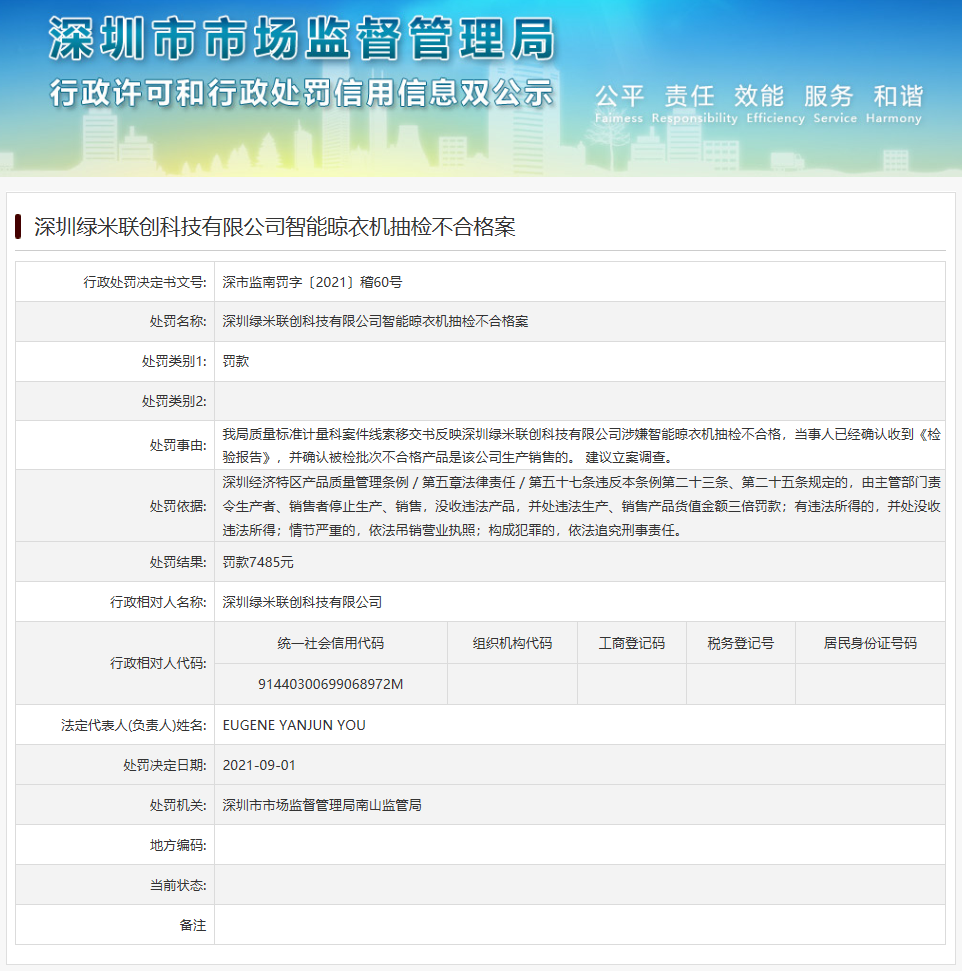This screenshot has width=962, height=971.
Task: Select 深圳绿米联创科技有限公司 in the 行政相对人名称 row
Action: pyautogui.click(x=302, y=602)
